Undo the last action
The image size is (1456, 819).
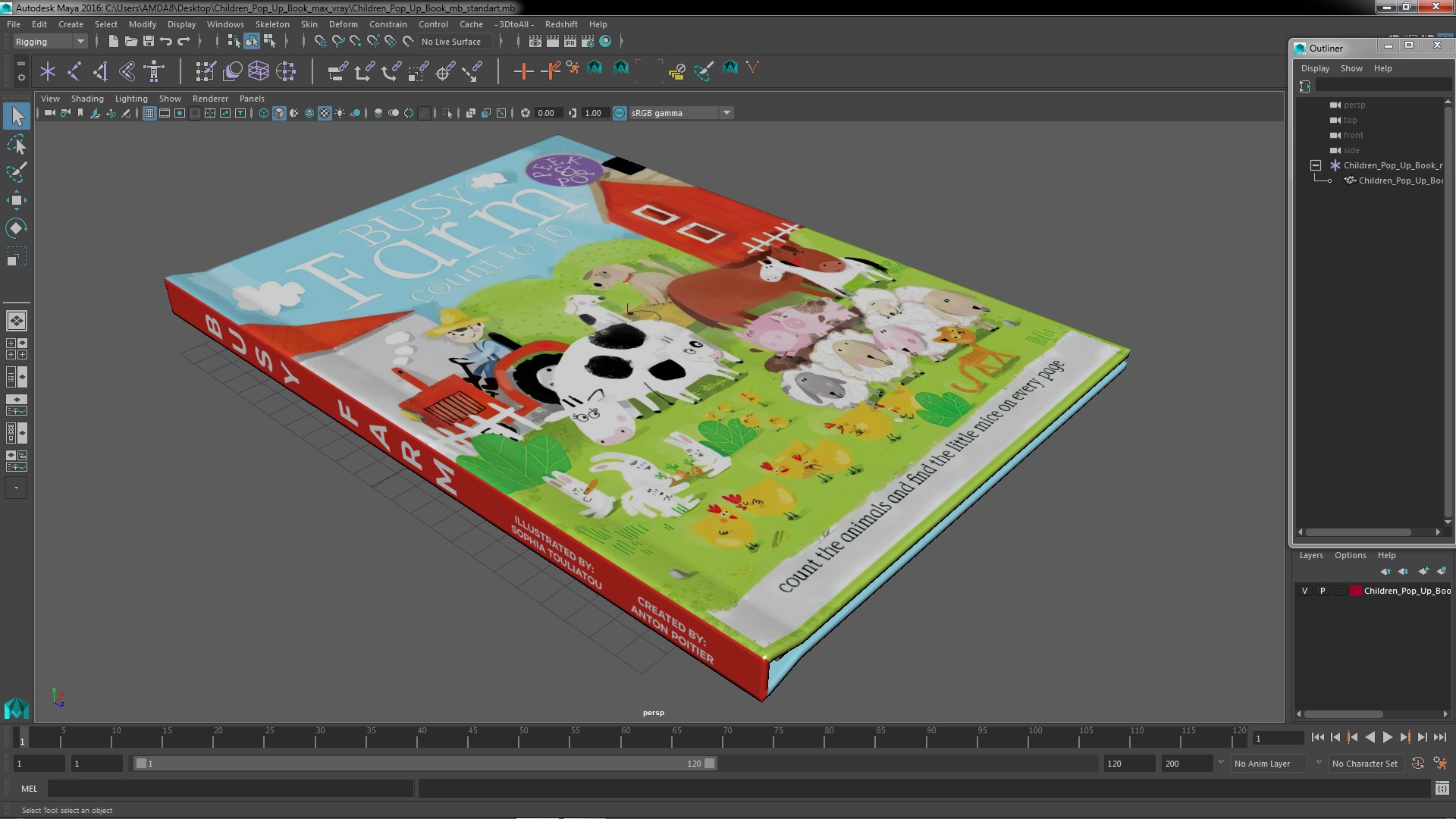[166, 41]
